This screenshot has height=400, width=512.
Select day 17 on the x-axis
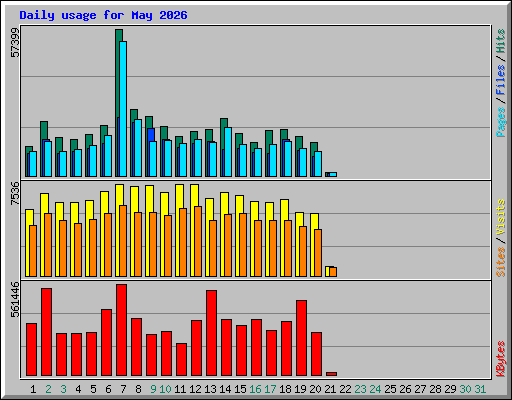click(x=270, y=389)
